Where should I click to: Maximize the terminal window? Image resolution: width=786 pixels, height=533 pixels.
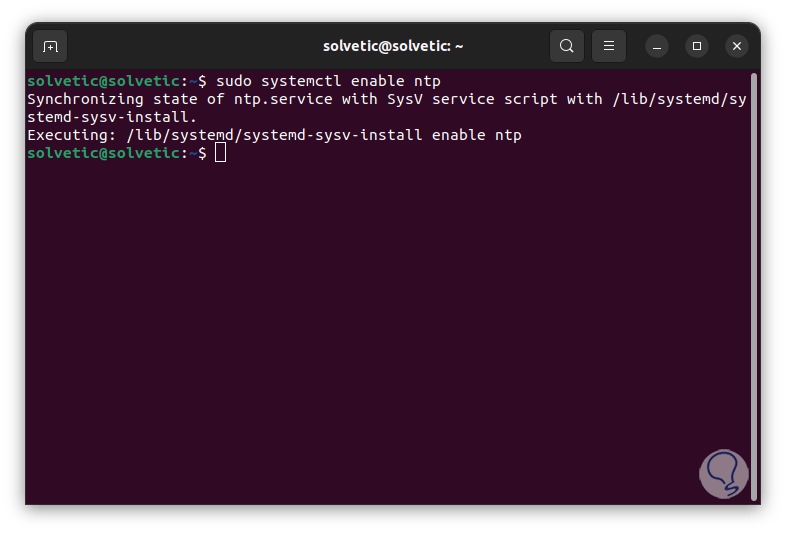click(x=697, y=46)
